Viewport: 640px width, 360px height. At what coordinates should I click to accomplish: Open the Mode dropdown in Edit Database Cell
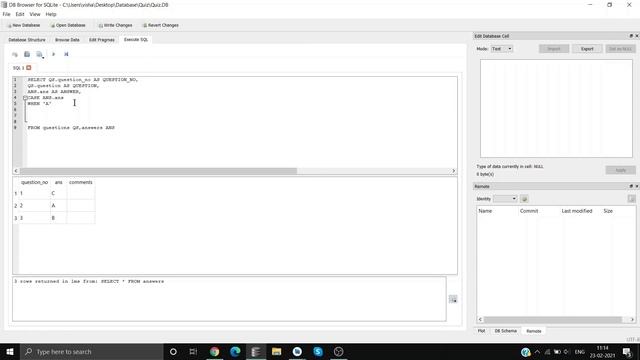coord(502,49)
